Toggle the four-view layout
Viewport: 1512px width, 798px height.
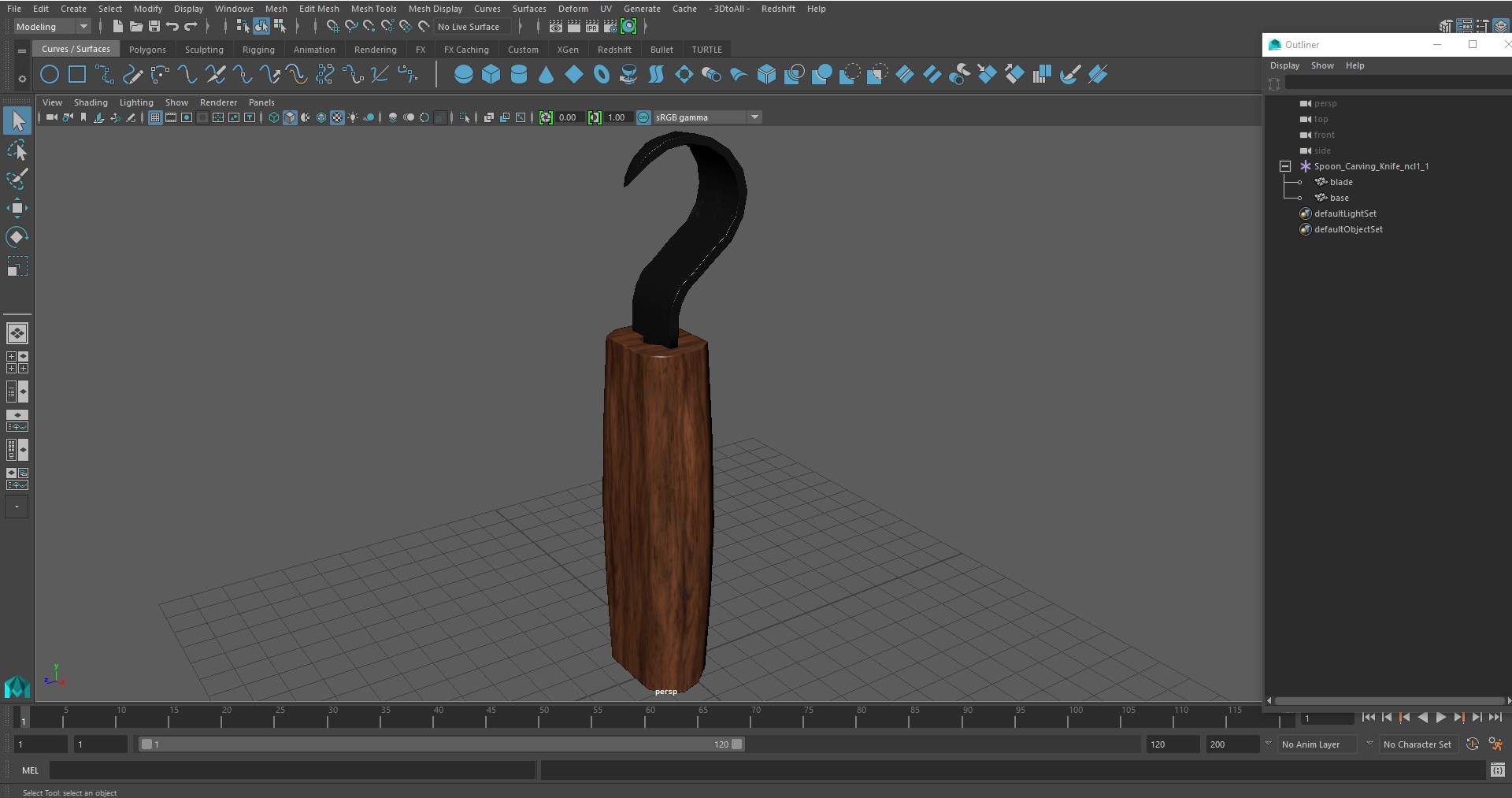coord(17,362)
